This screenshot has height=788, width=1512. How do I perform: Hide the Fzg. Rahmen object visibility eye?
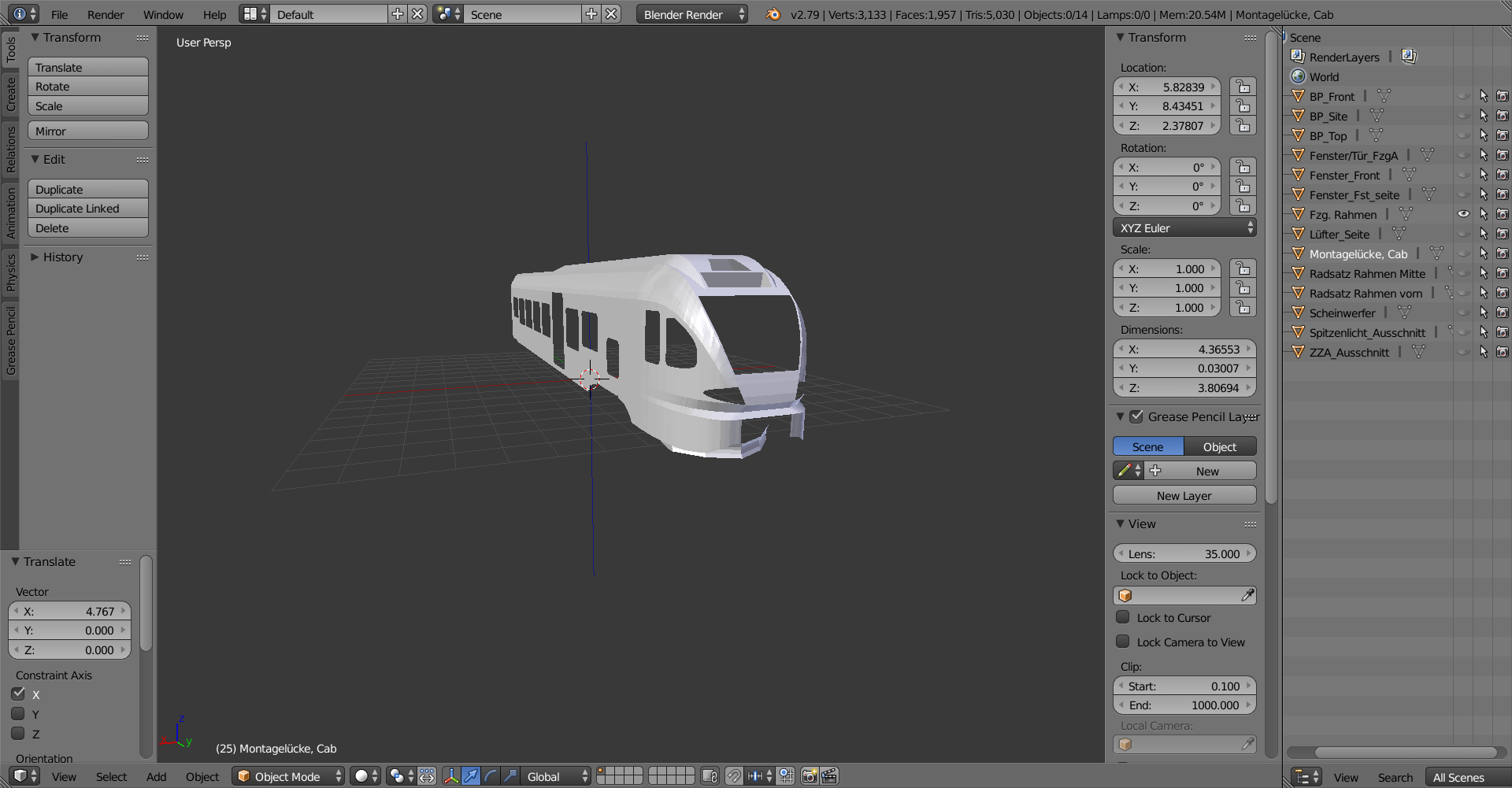1463,214
